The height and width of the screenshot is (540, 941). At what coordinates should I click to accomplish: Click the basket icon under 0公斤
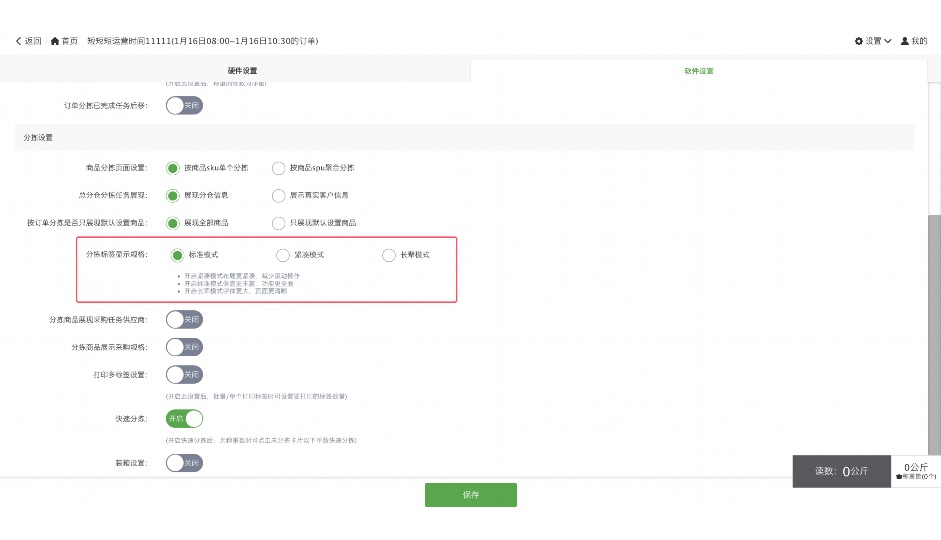(x=900, y=477)
